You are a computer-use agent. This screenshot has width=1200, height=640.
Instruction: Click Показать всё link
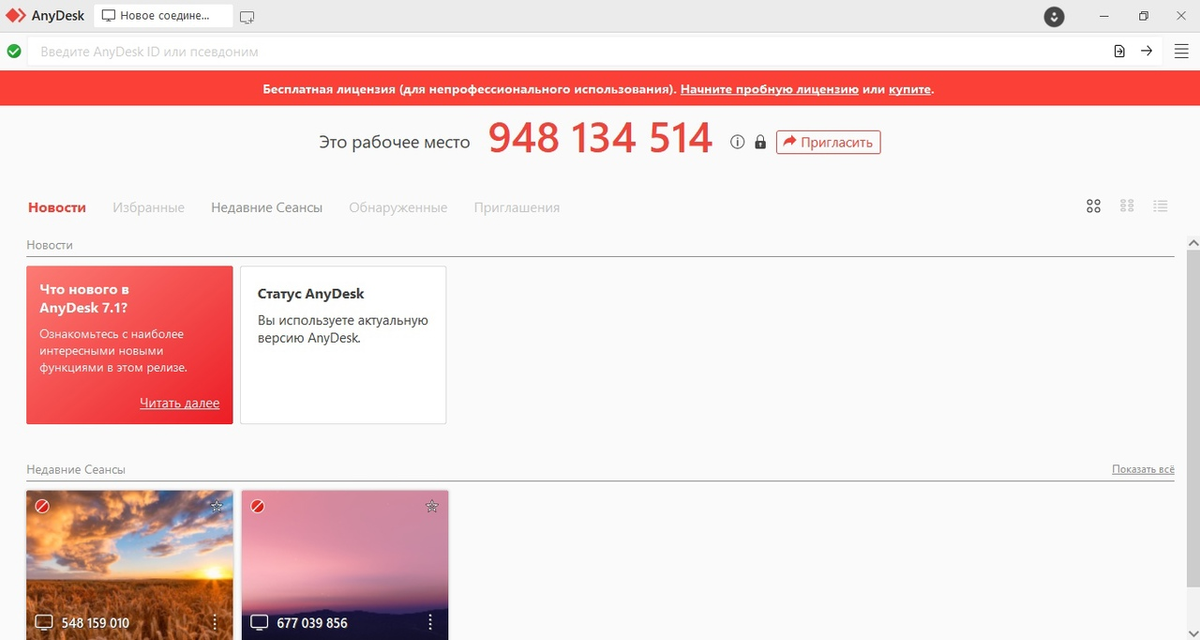(x=1143, y=469)
